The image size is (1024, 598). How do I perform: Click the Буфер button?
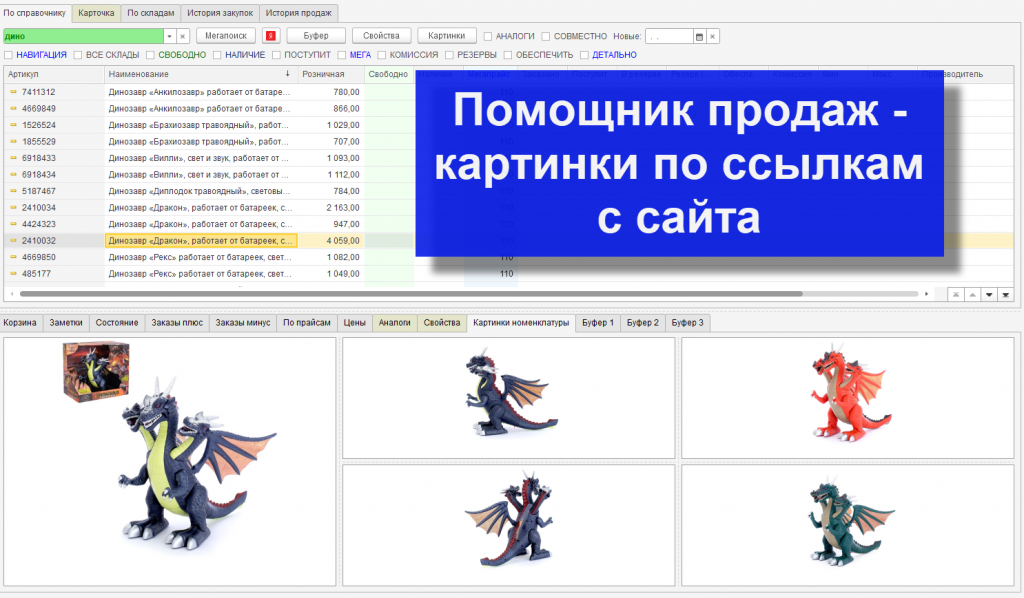pyautogui.click(x=316, y=36)
